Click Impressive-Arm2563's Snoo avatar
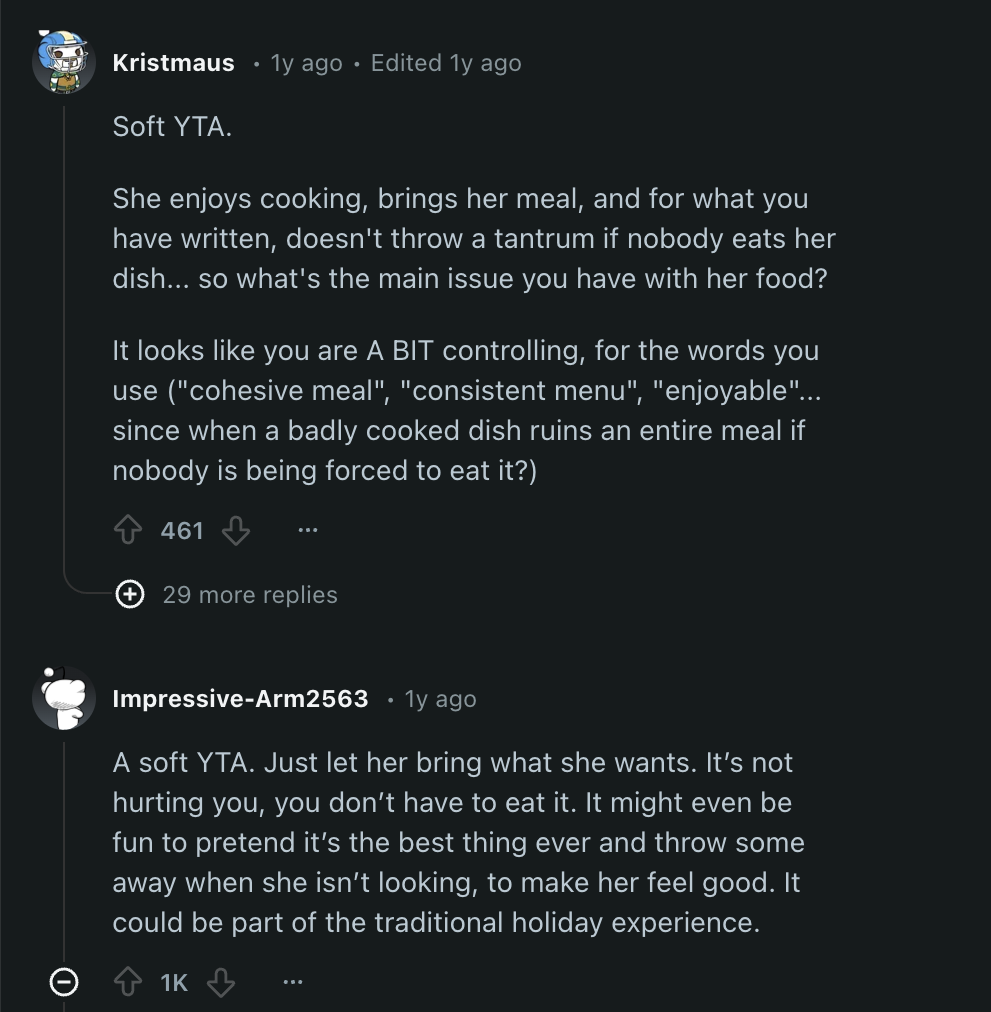 (64, 698)
